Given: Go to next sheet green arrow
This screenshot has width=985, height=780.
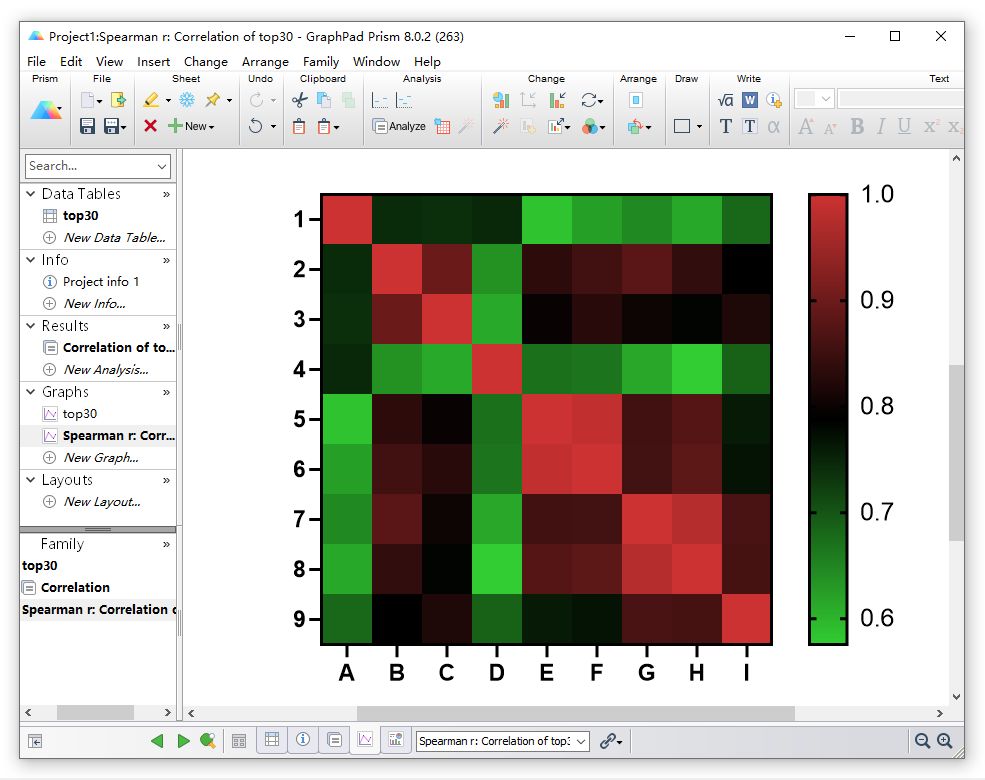Looking at the screenshot, I should point(183,741).
